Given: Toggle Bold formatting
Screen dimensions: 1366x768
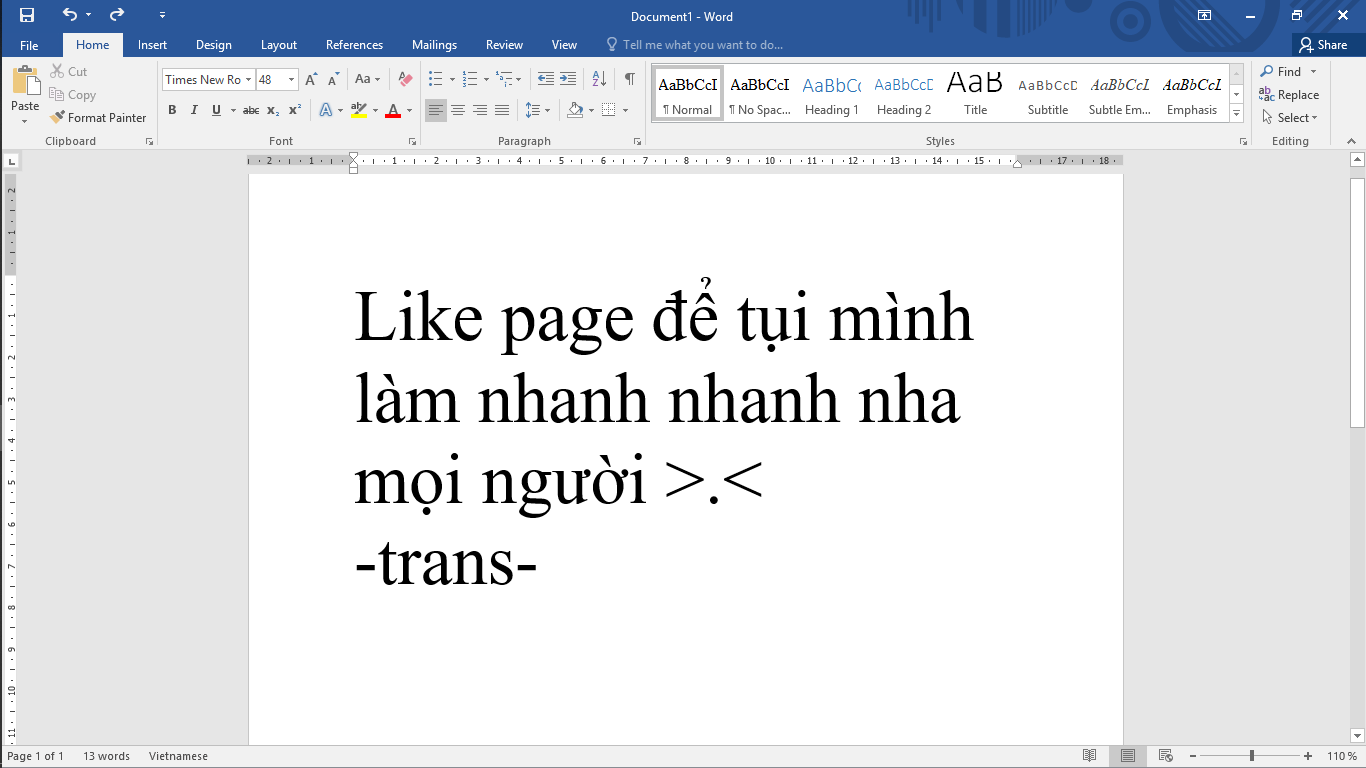Looking at the screenshot, I should click(172, 110).
